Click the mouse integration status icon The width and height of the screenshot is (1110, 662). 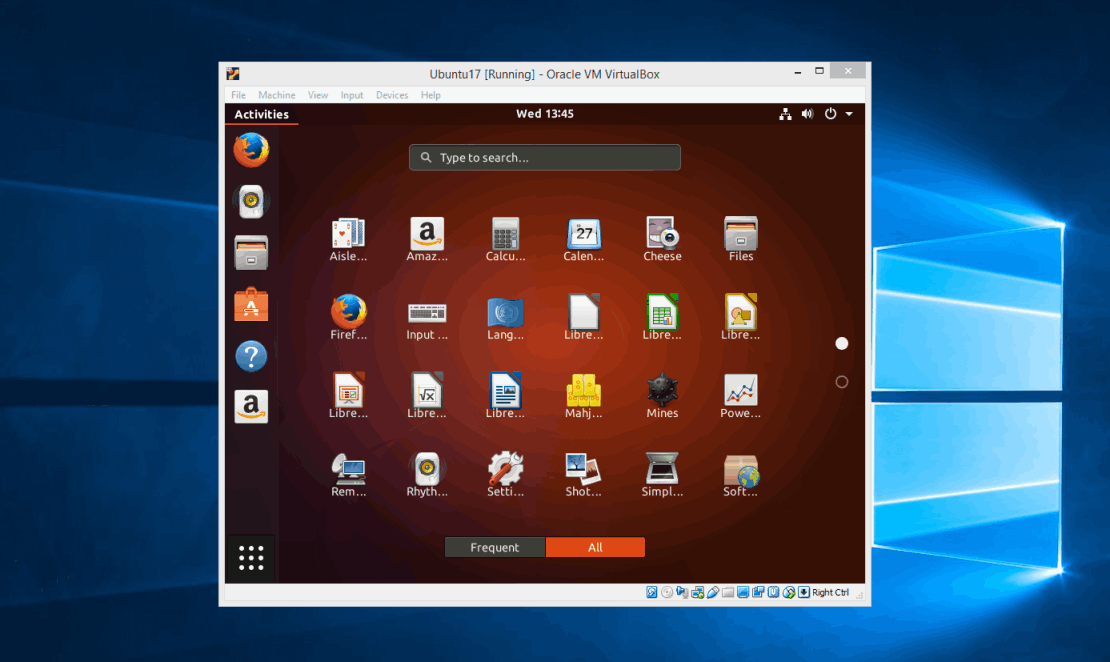[x=789, y=592]
